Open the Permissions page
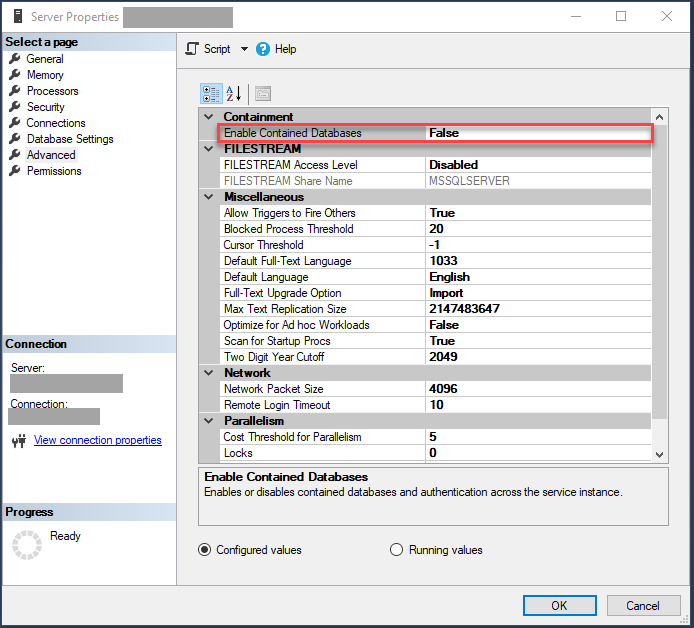The width and height of the screenshot is (694, 628). pos(54,171)
